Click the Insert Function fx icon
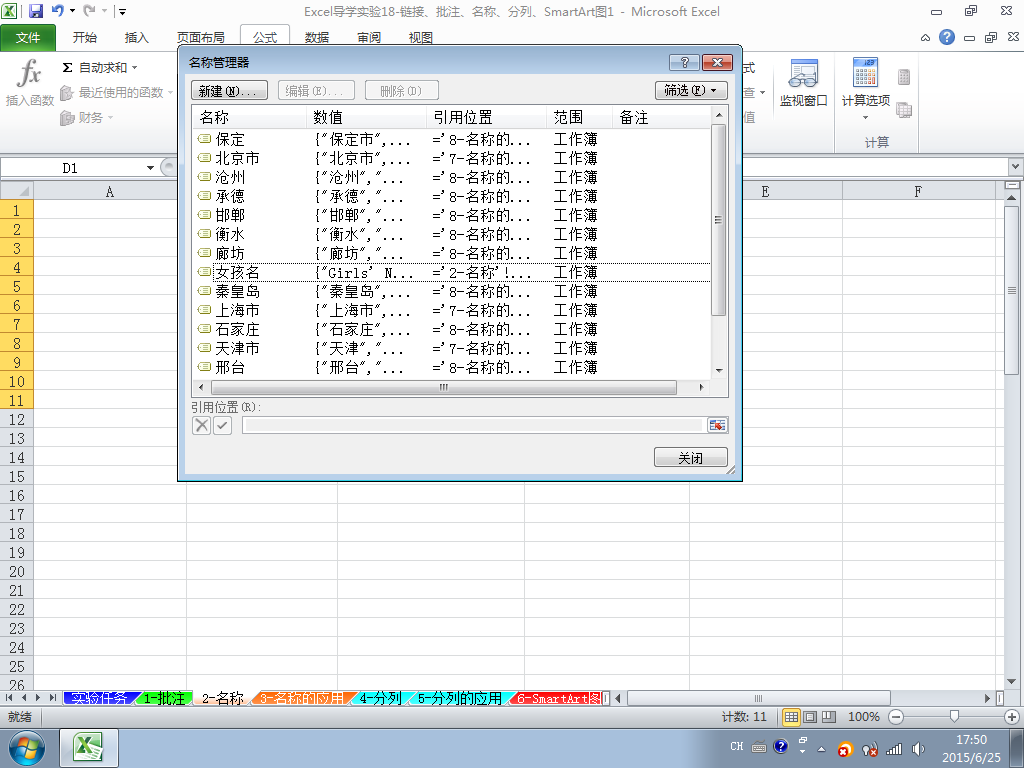The height and width of the screenshot is (768, 1024). coord(29,73)
